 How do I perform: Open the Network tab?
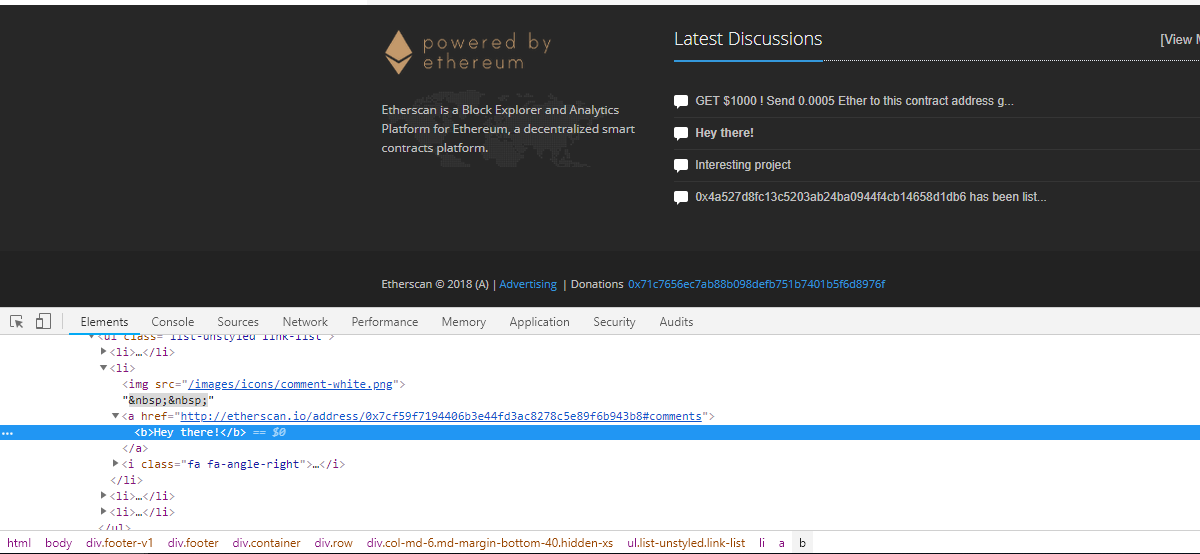pyautogui.click(x=305, y=322)
